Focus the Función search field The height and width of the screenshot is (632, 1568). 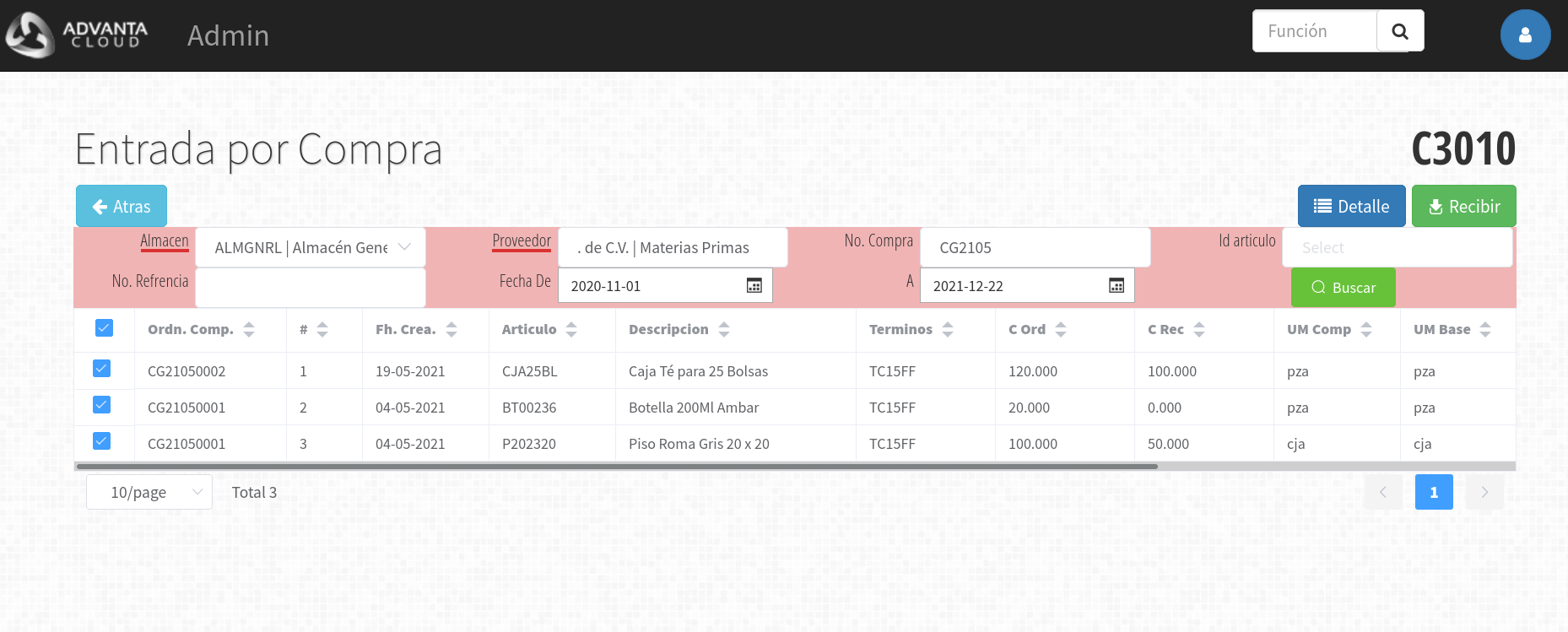pos(1315,31)
